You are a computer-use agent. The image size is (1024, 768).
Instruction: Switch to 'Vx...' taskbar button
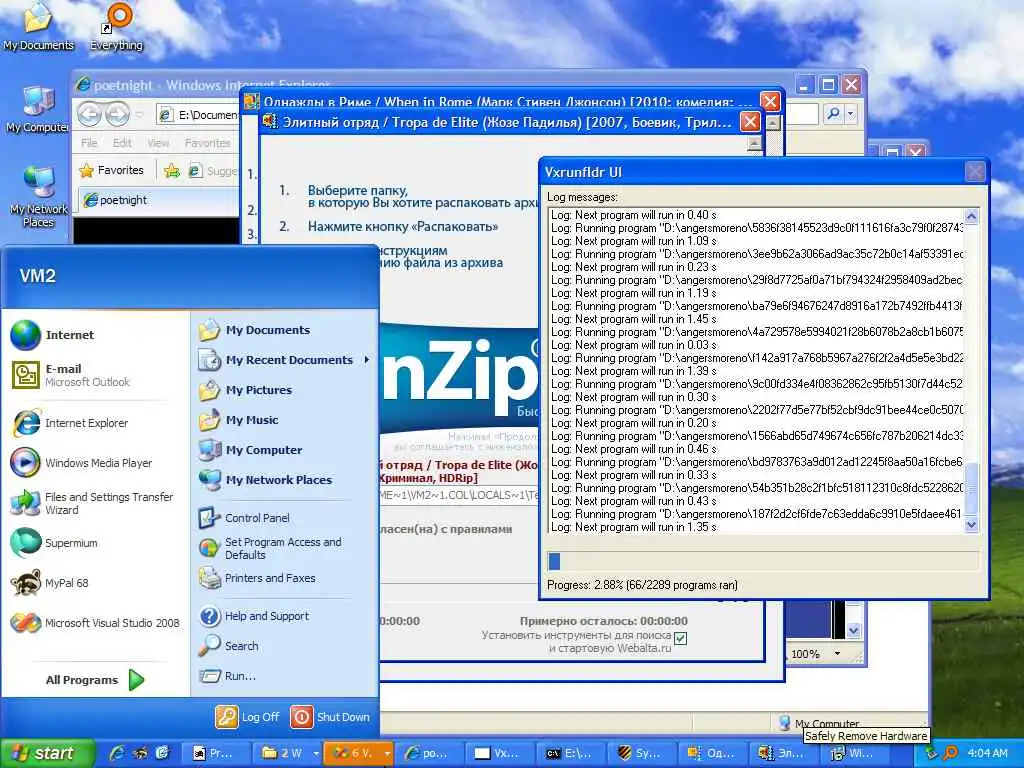coord(500,754)
